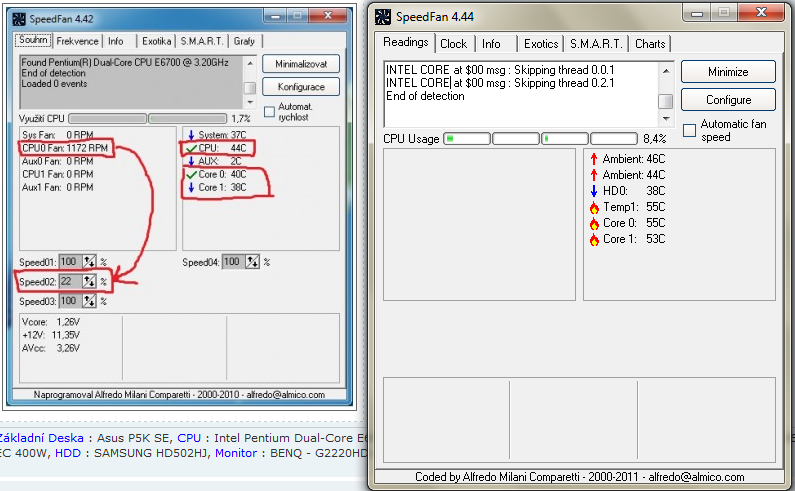Image resolution: width=795 pixels, height=491 pixels.
Task: Click the Speed03 value field
Action: click(x=70, y=301)
